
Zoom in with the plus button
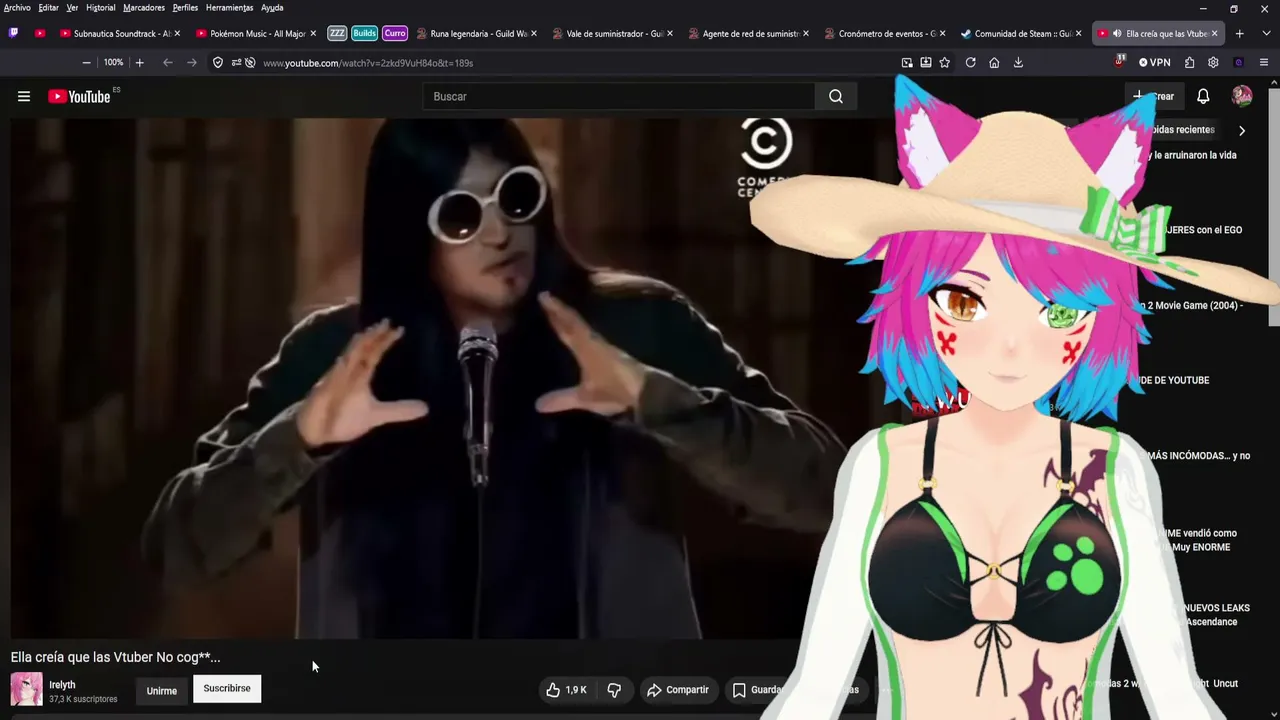pos(139,62)
